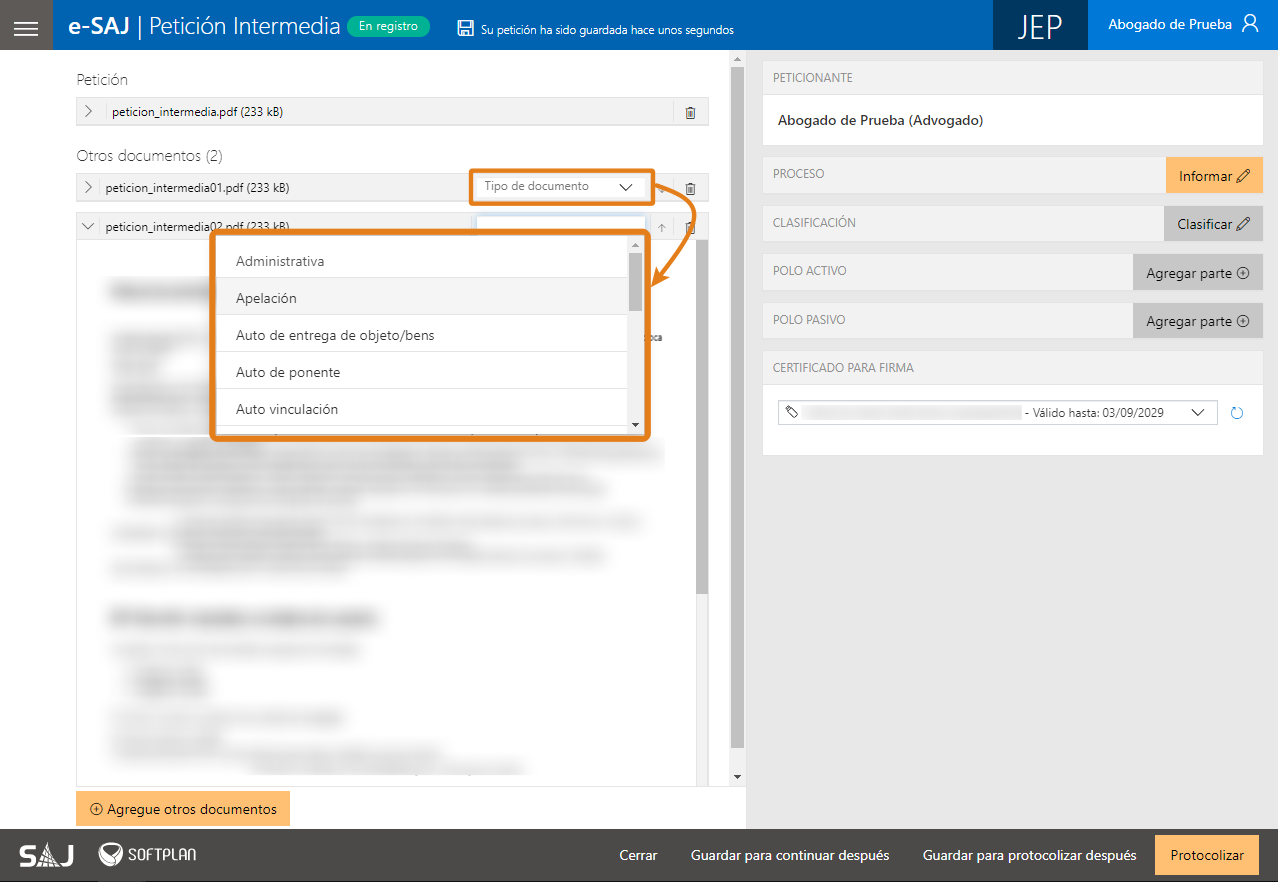
Task: Click the JEP logo
Action: point(1040,26)
